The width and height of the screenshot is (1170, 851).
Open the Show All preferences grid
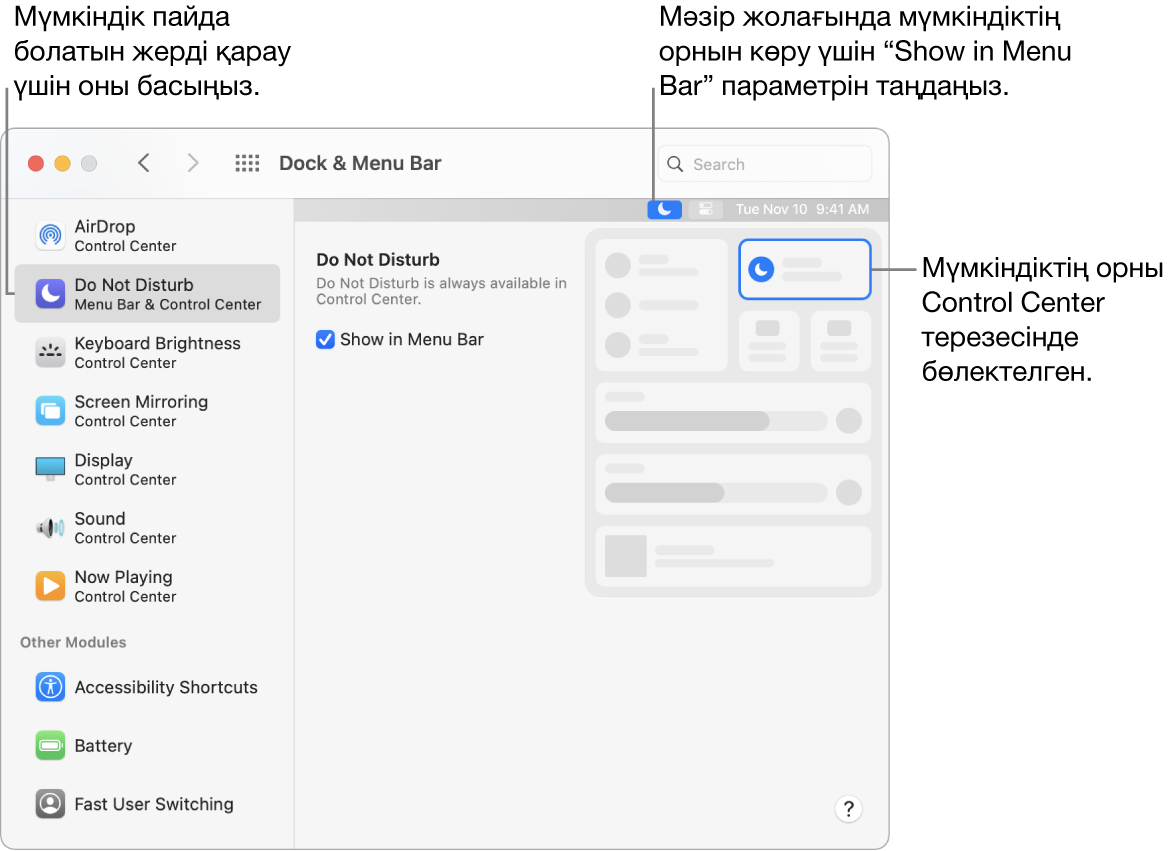pos(247,163)
